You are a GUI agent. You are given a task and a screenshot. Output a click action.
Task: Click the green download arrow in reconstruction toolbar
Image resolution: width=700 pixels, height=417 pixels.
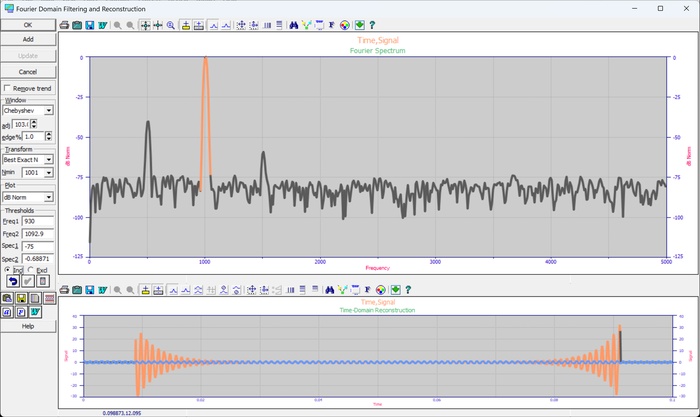[396, 290]
